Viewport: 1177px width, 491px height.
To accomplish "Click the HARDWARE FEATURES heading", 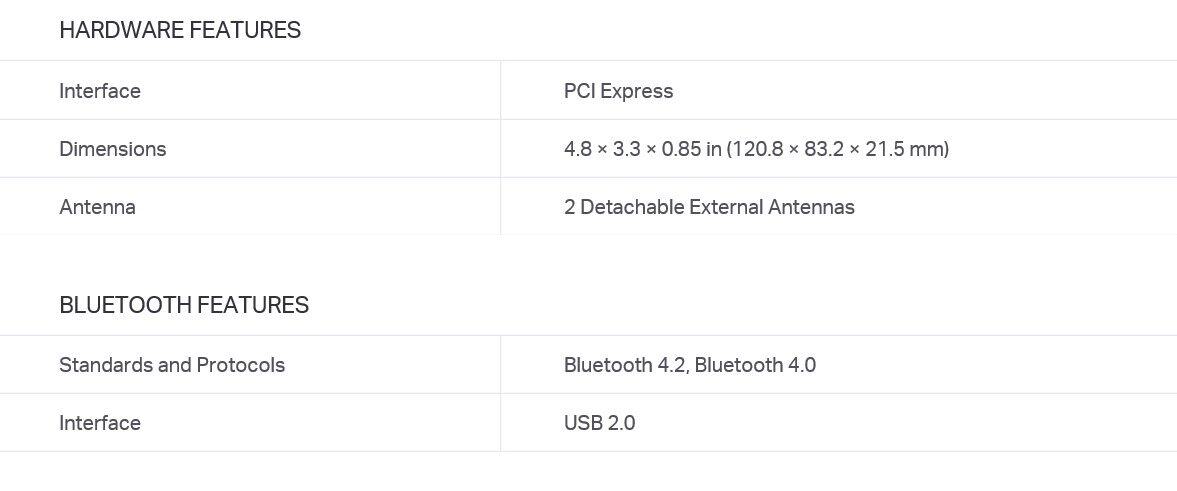I will (180, 30).
